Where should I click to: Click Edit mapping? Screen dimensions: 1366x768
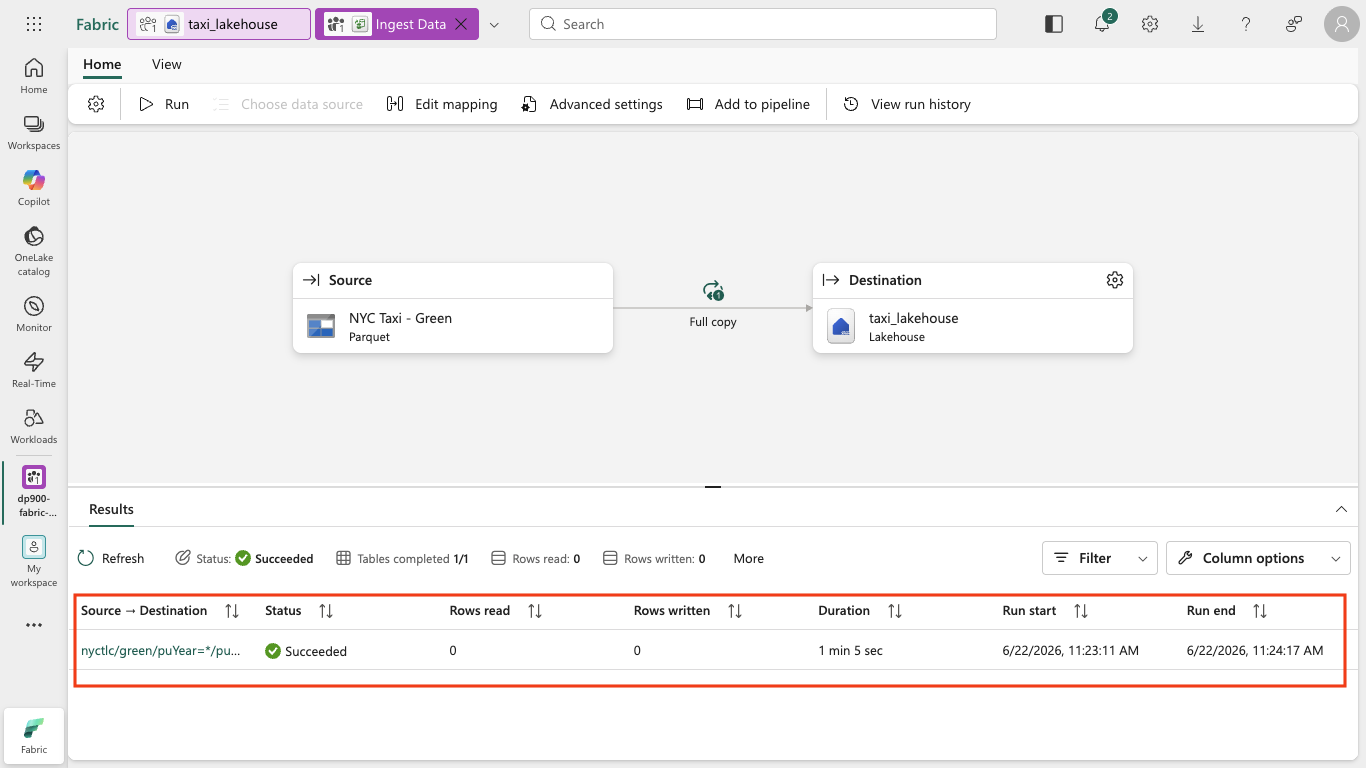click(x=442, y=104)
